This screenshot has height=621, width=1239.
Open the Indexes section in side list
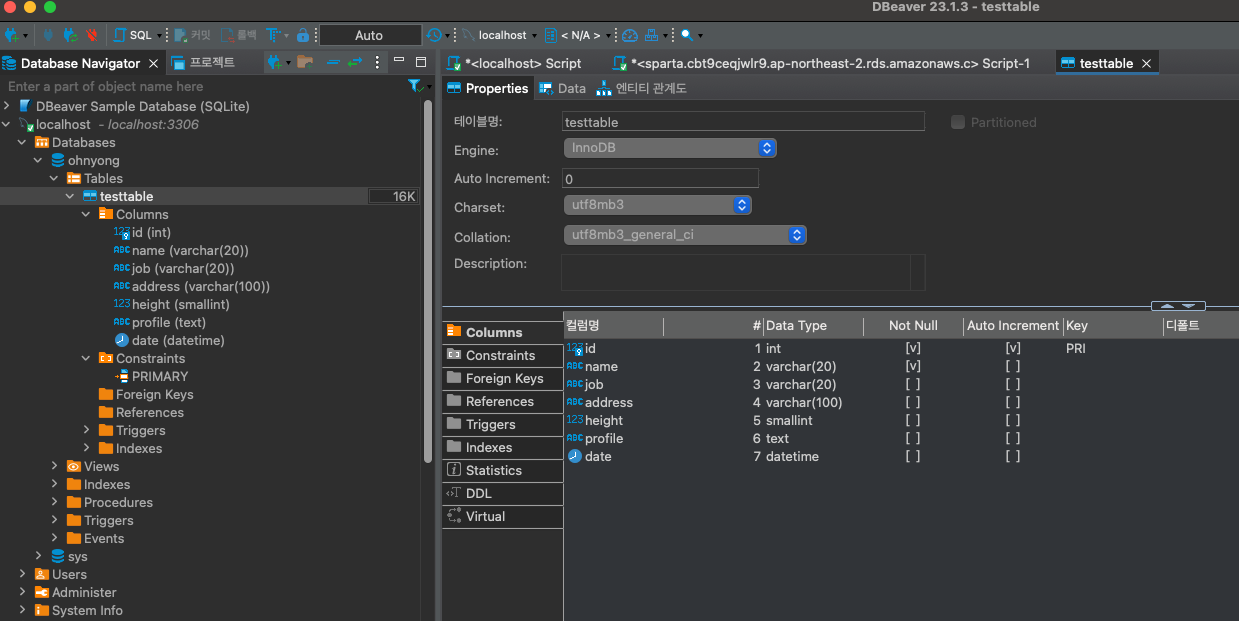tap(502, 447)
